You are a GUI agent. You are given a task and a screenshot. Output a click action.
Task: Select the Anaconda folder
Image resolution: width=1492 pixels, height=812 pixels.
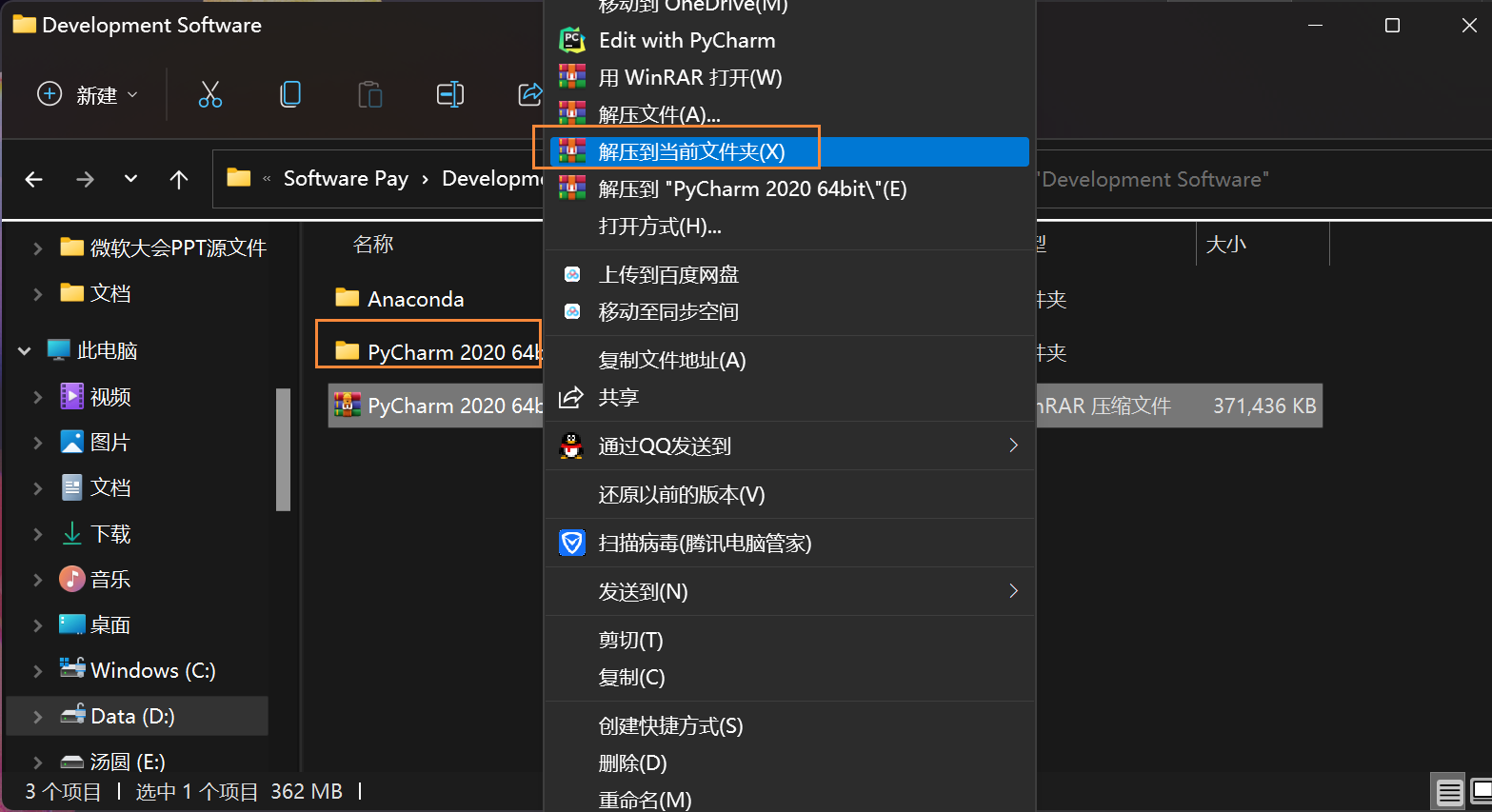[400, 299]
